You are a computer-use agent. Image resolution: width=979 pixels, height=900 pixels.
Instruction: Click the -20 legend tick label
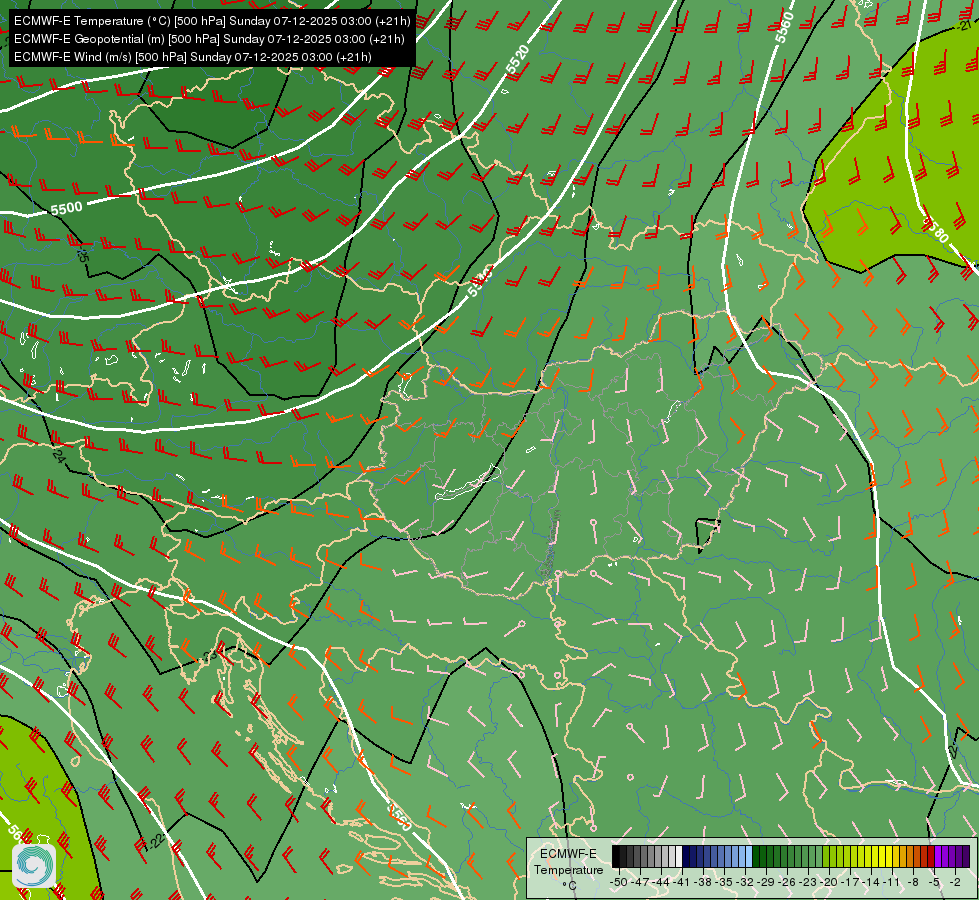point(829,883)
